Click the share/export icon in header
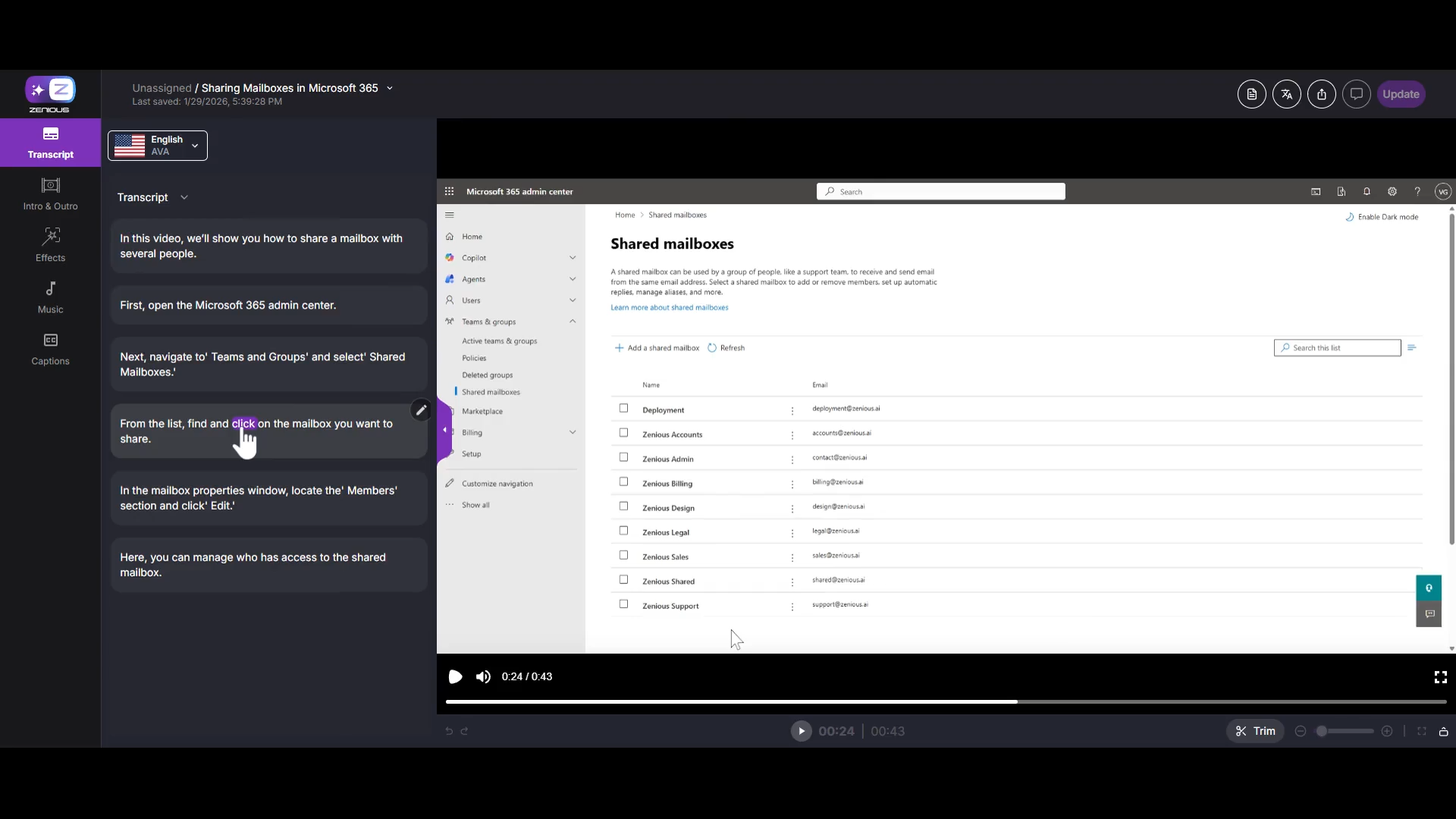The width and height of the screenshot is (1456, 819). [1321, 94]
